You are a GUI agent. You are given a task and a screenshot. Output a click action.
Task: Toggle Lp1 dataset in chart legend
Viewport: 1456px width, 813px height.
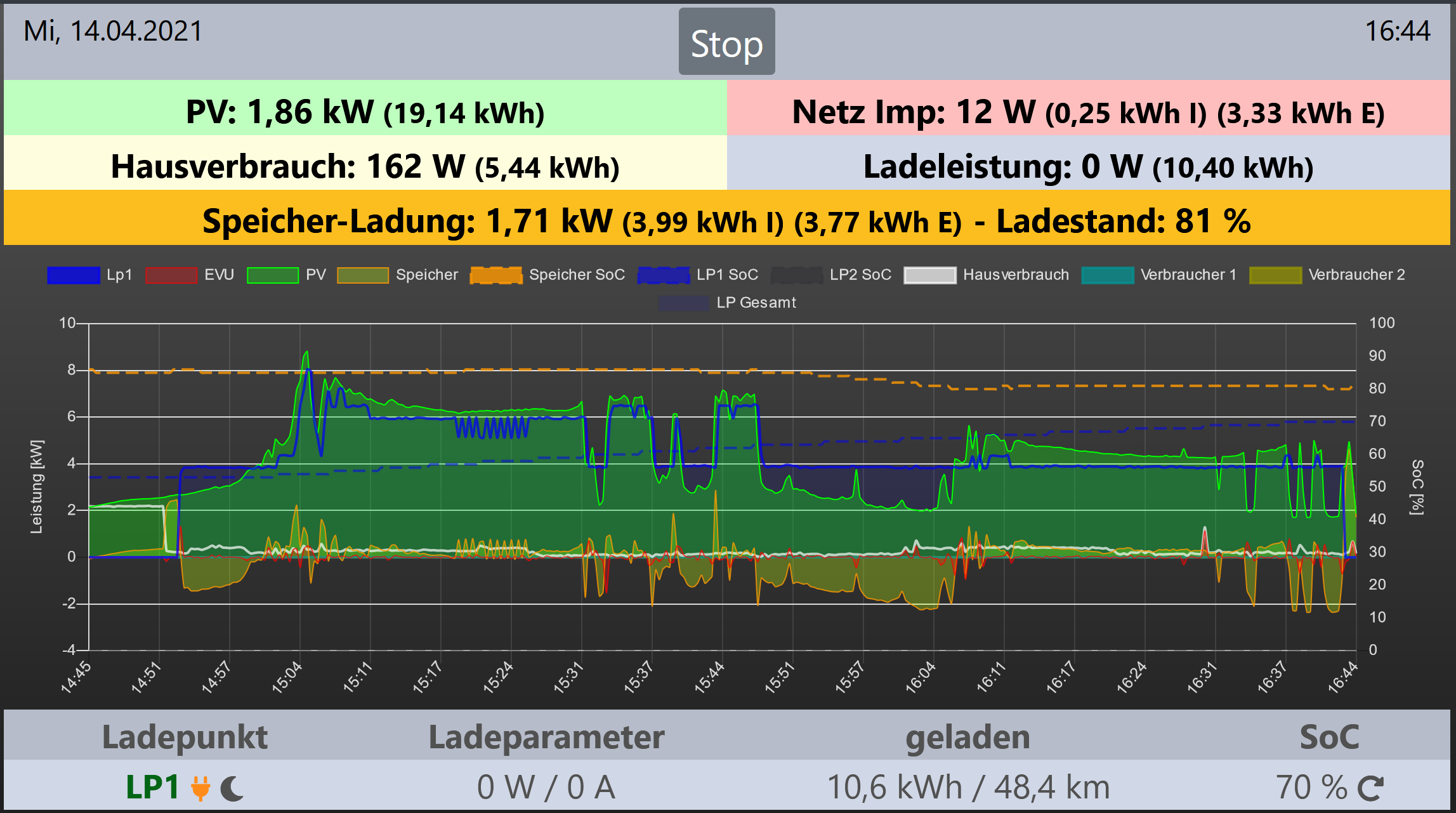click(x=74, y=275)
